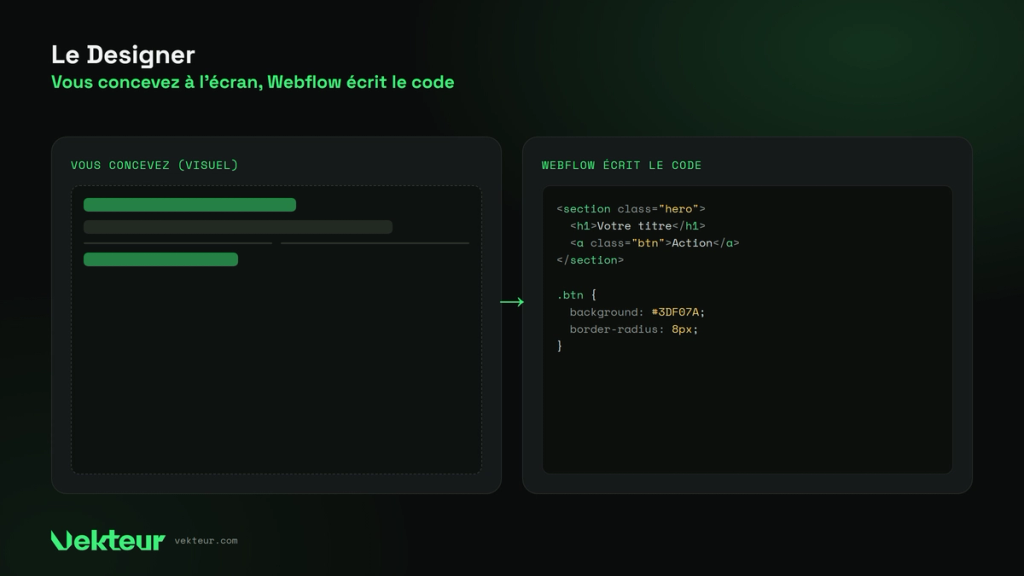
Task: Click the background: #3DF07A line
Action: [637, 312]
